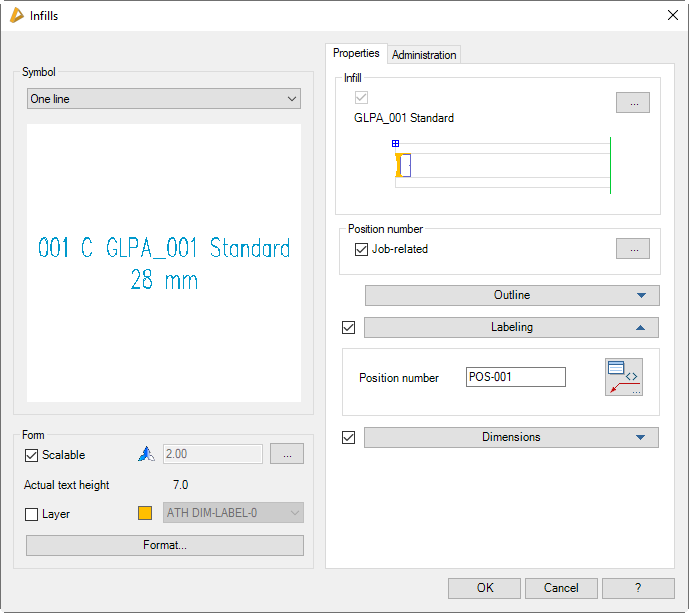This screenshot has height=613, width=689.
Task: Collapse the Labeling section
Action: [x=511, y=327]
